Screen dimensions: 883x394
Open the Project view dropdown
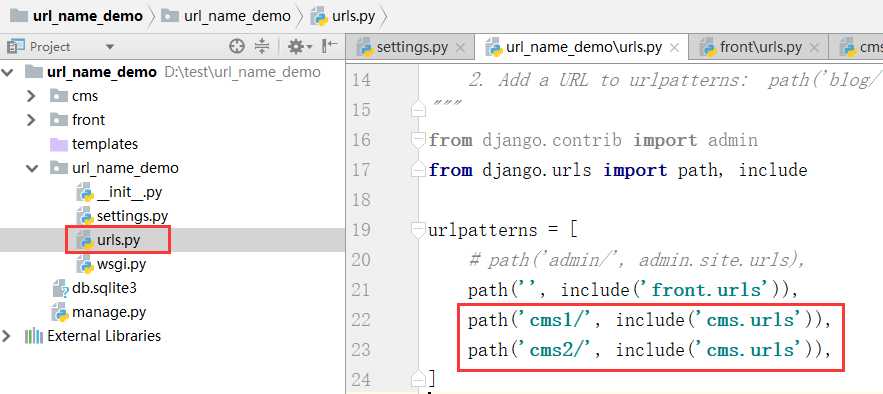(110, 47)
